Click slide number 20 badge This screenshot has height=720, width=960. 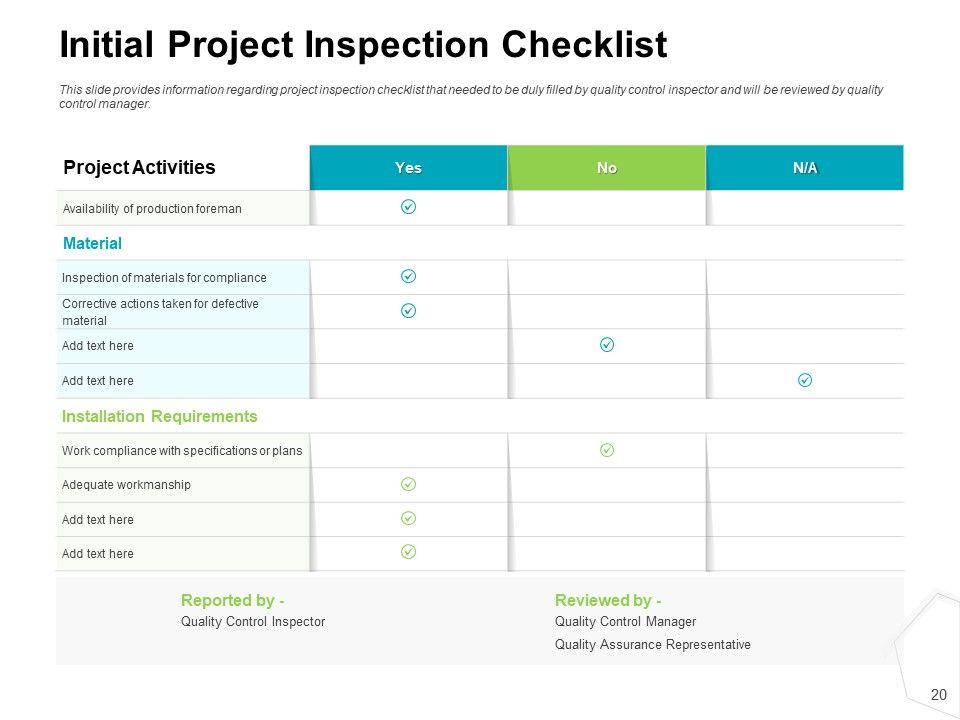coord(938,695)
